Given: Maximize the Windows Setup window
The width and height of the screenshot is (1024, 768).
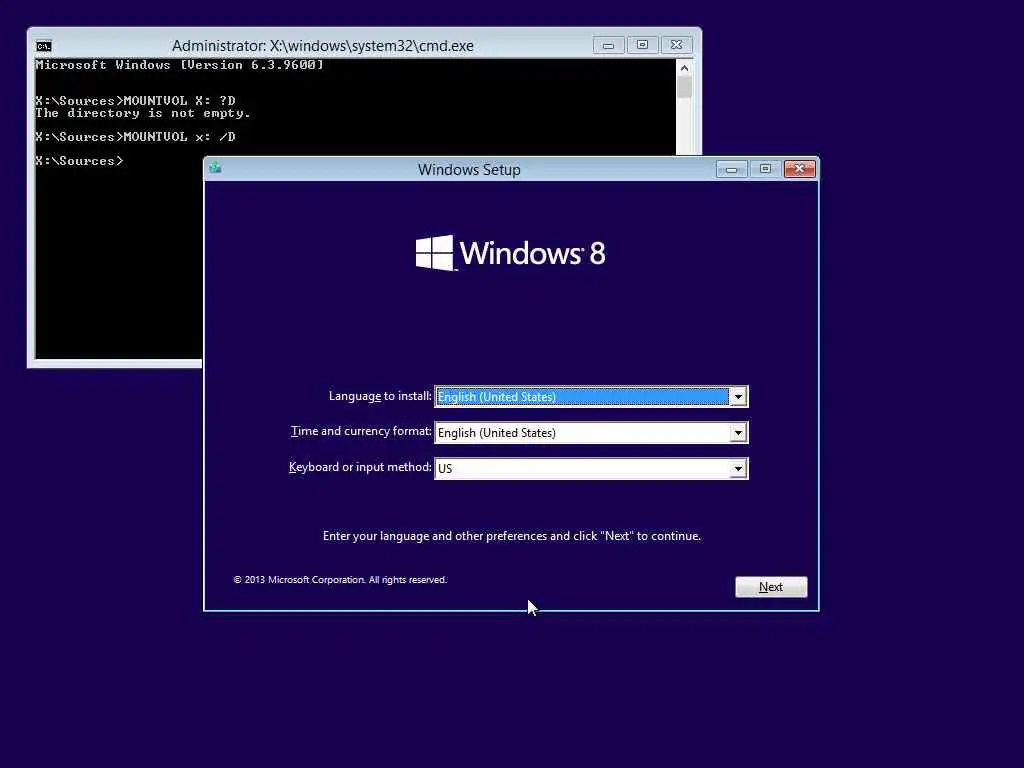Looking at the screenshot, I should (x=765, y=169).
